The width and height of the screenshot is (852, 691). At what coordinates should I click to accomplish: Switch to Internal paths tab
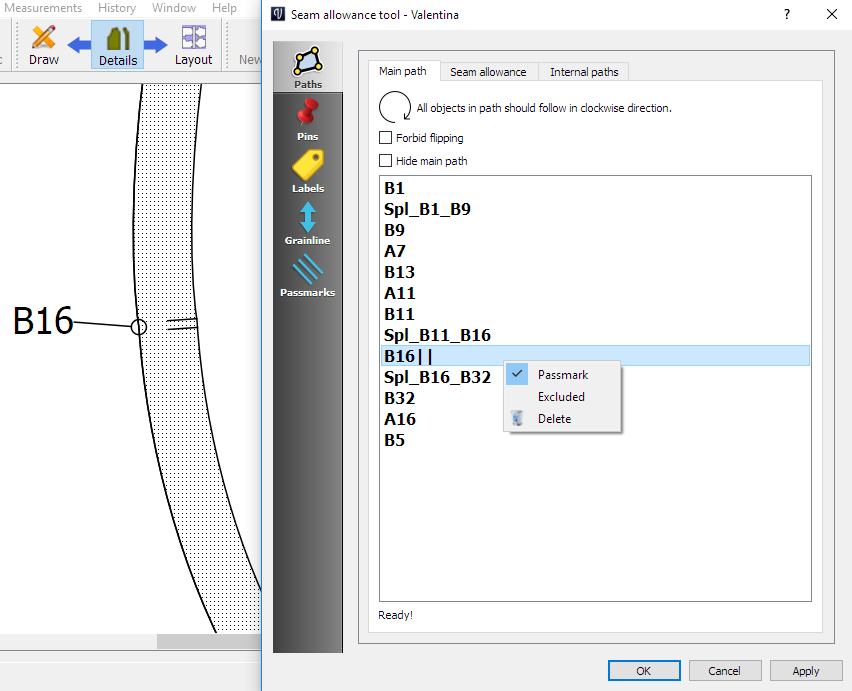(584, 72)
